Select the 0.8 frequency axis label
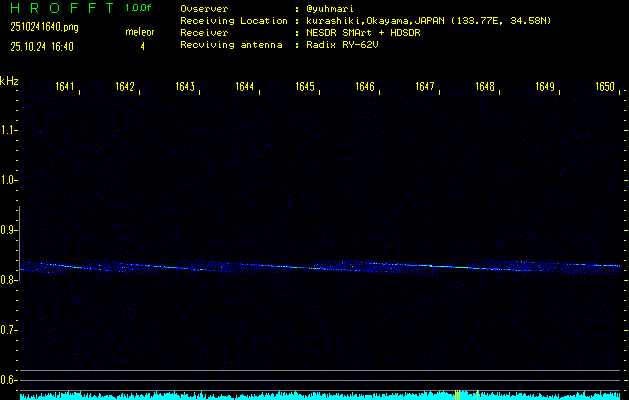Screen dimensions: 629x400 9,280
